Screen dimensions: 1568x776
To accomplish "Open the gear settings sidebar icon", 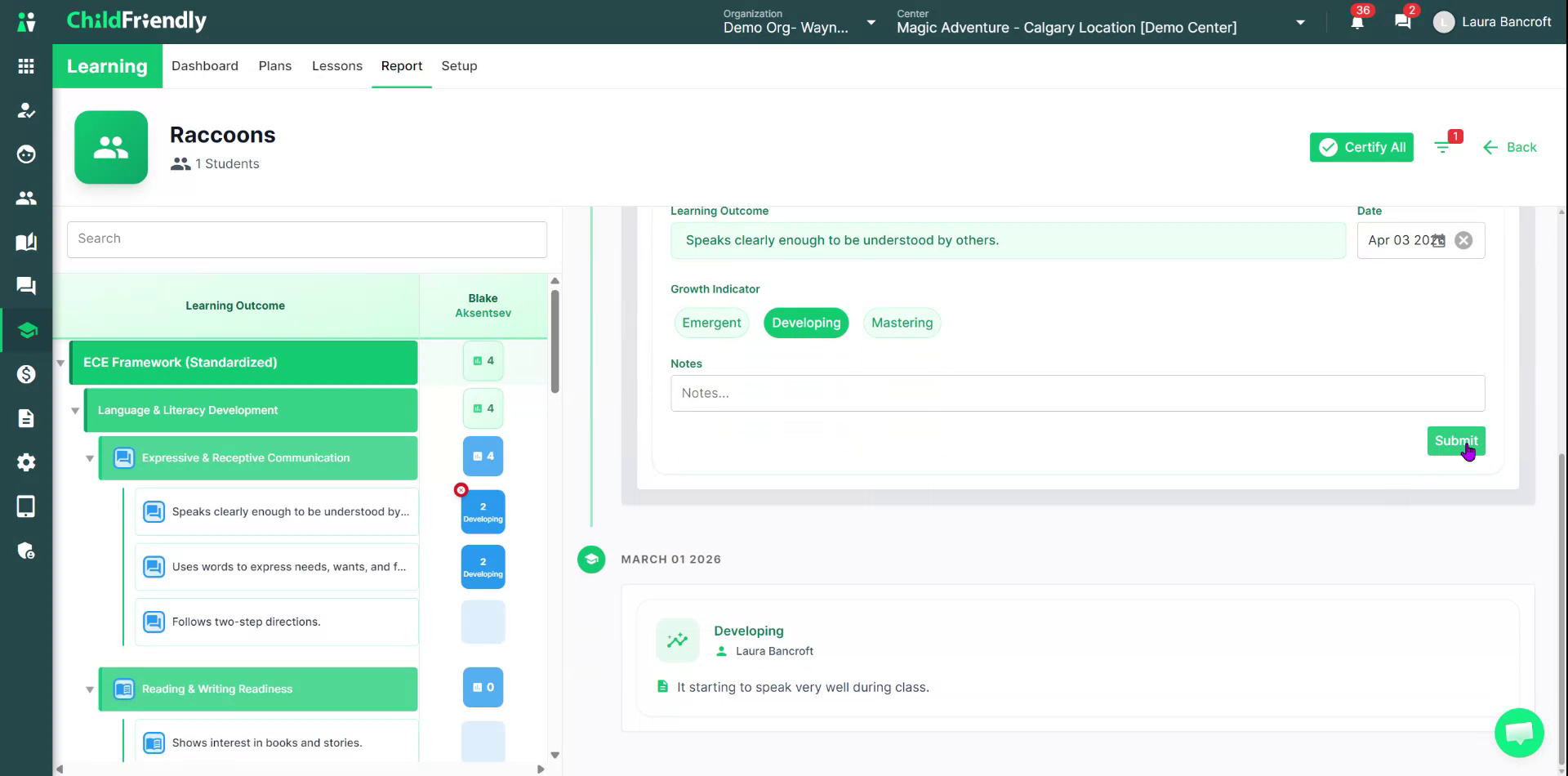I will pyautogui.click(x=26, y=462).
